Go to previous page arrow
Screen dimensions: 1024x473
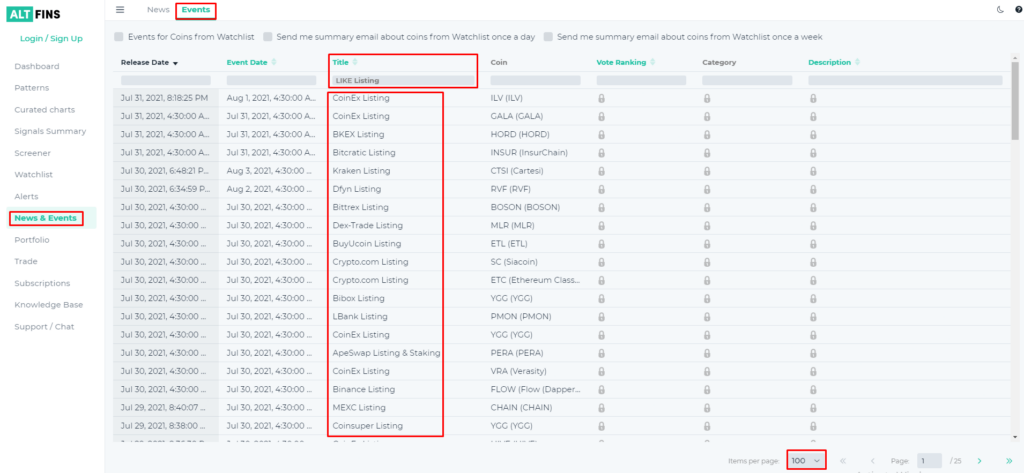tap(872, 461)
